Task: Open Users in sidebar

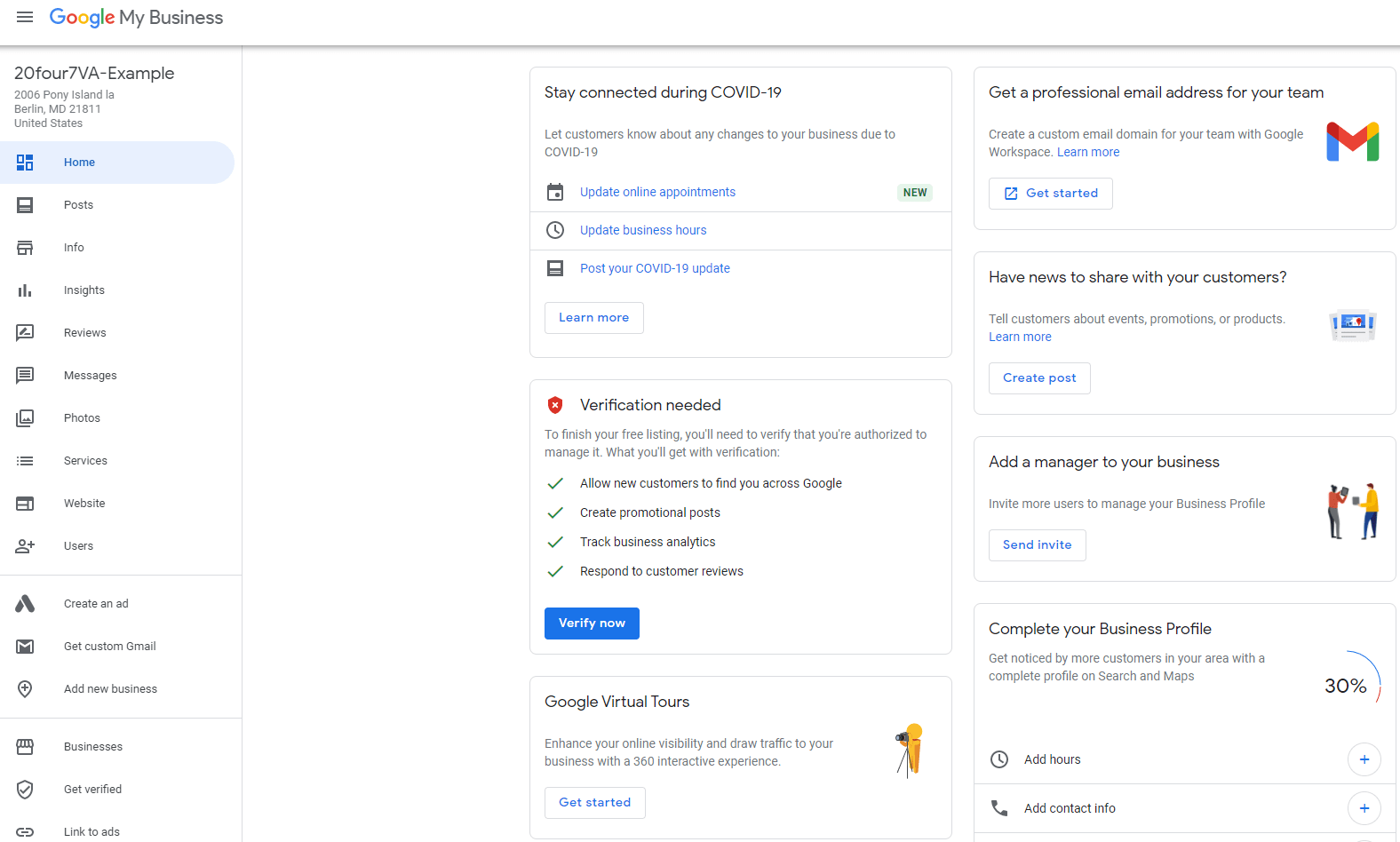Action: pyautogui.click(x=117, y=546)
